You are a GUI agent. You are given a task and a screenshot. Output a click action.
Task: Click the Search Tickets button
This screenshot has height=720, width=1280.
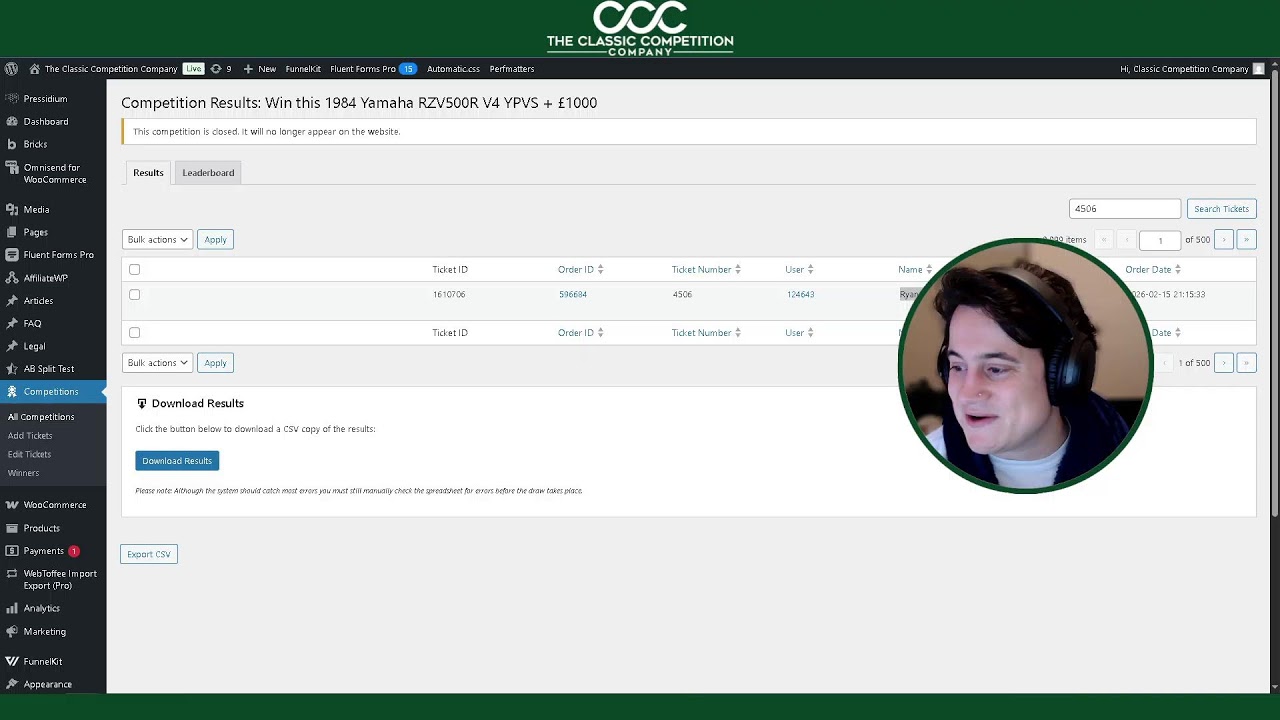click(x=1221, y=209)
